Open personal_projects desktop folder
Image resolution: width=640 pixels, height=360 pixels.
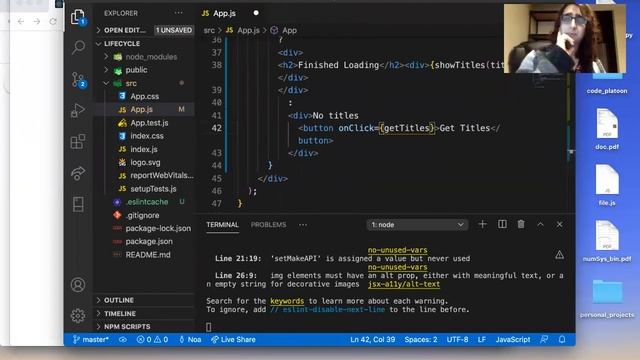(607, 298)
